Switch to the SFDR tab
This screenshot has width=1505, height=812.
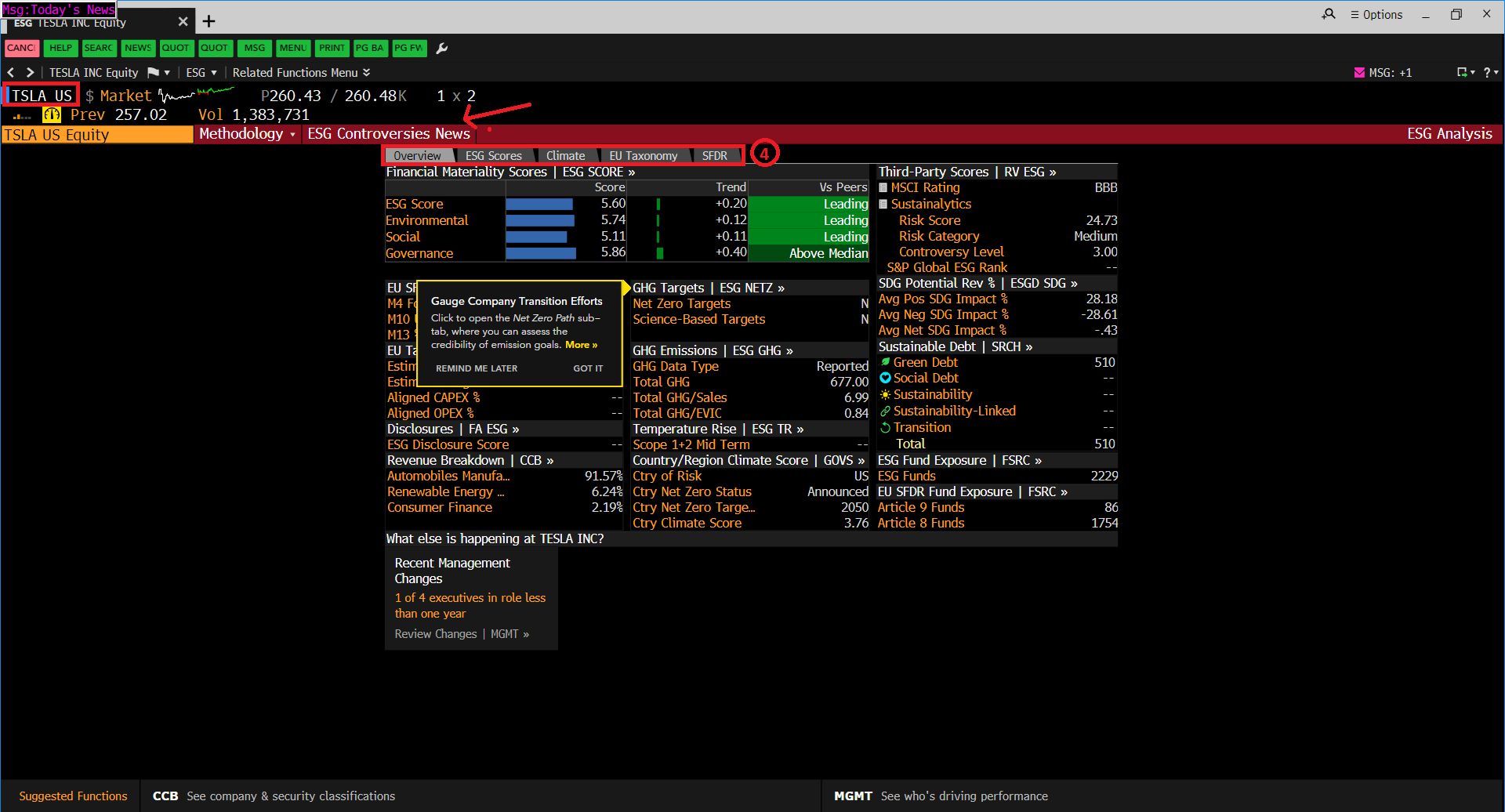[714, 156]
